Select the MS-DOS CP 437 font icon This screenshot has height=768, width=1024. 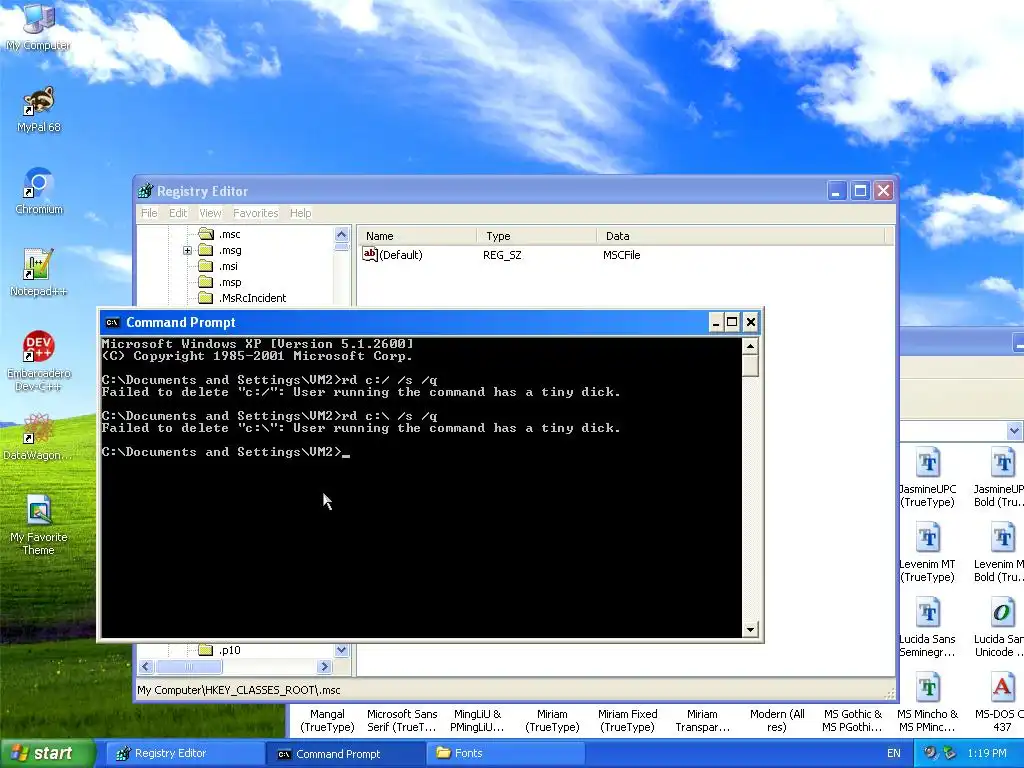[x=1002, y=688]
